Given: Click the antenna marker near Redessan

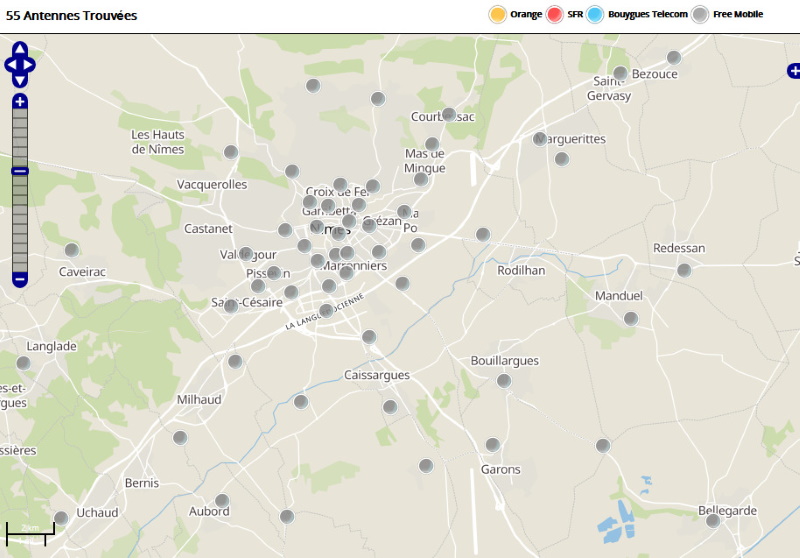Looking at the screenshot, I should point(684,270).
